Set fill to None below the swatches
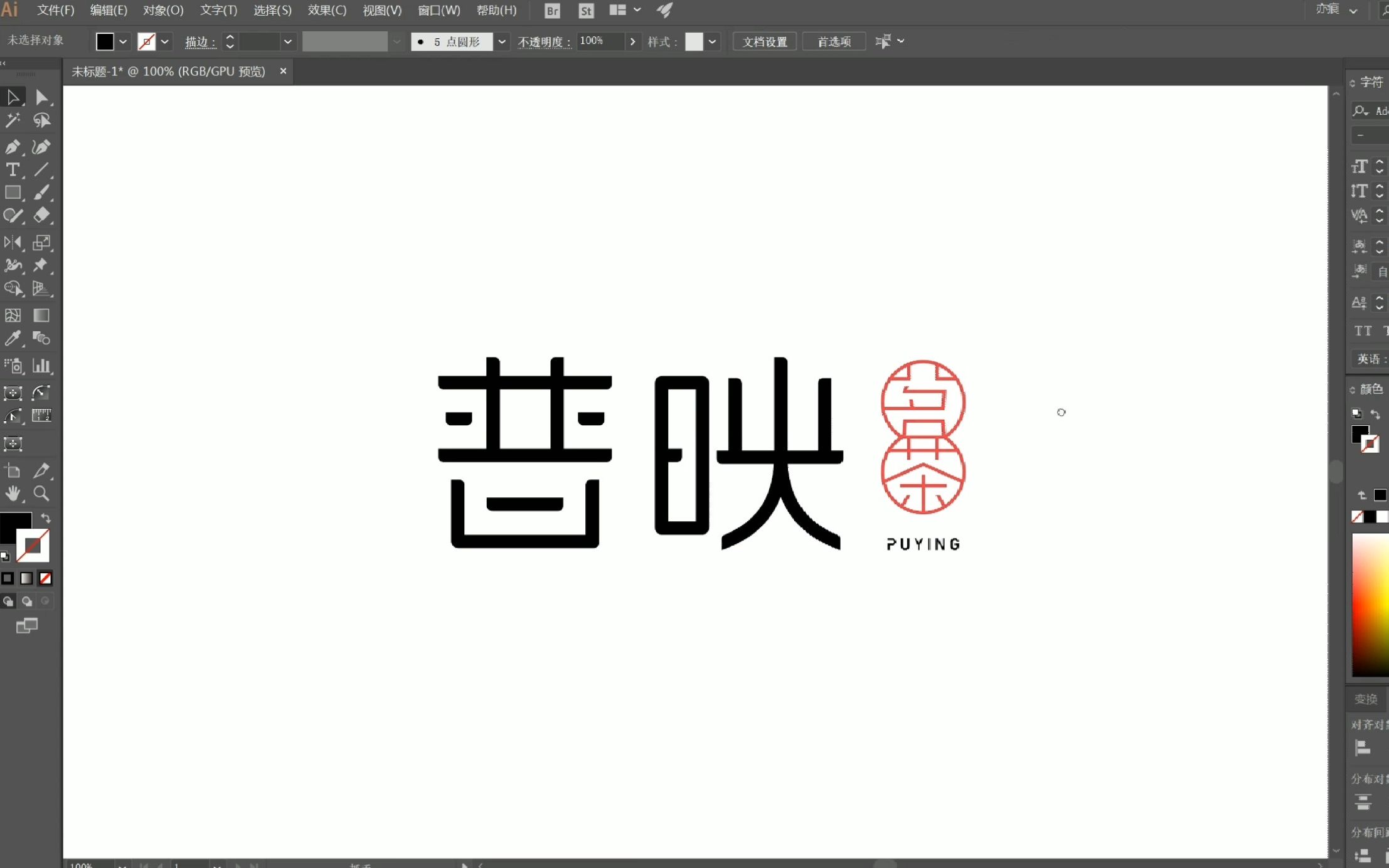 [45, 578]
